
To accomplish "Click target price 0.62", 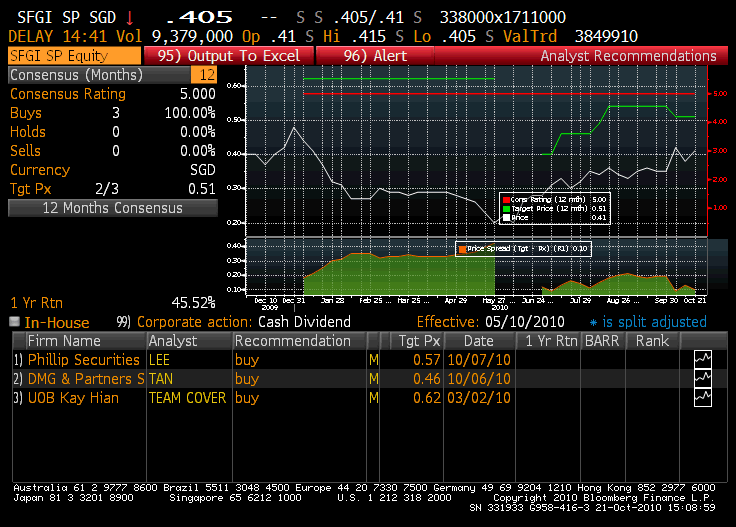I will (x=427, y=398).
